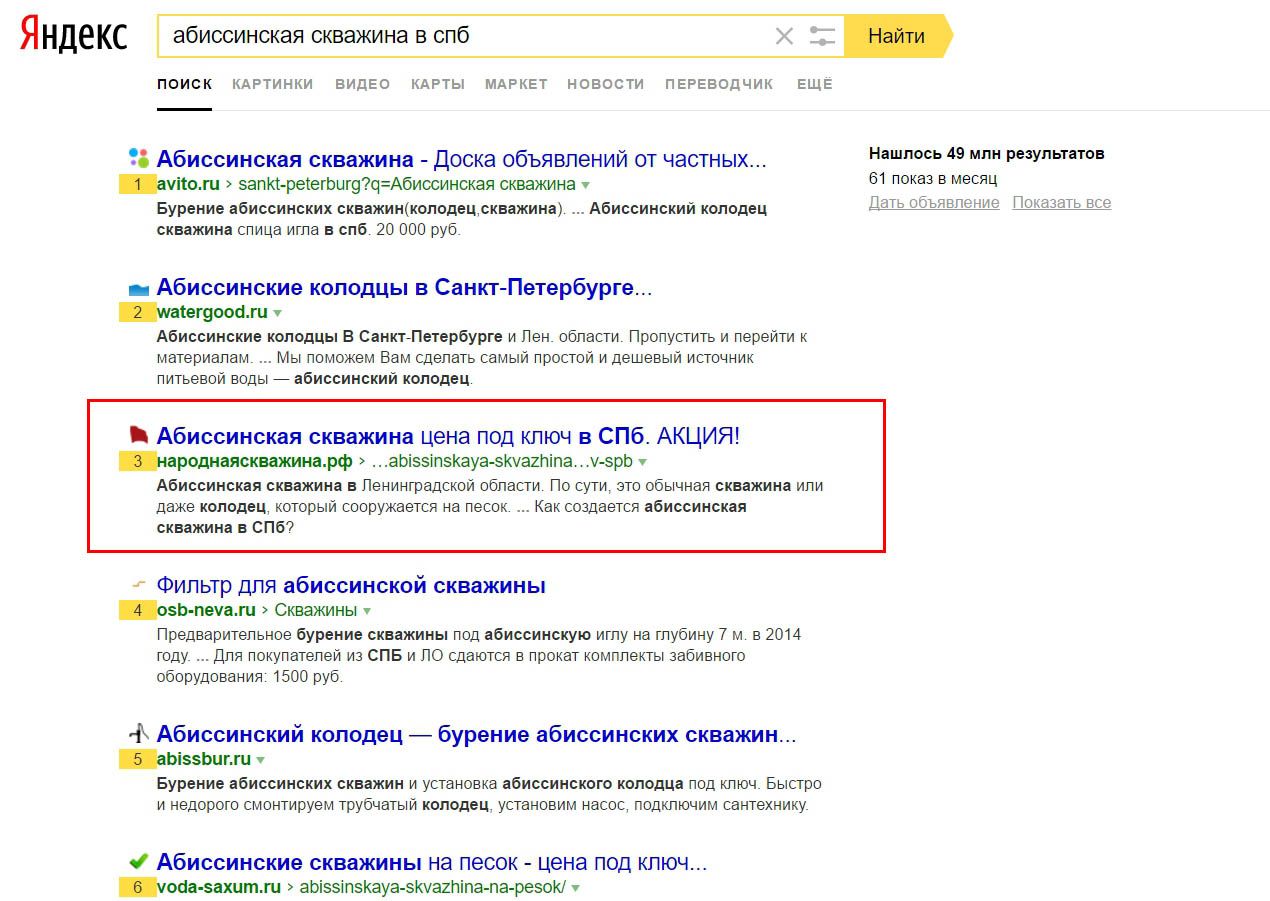Click the Yandex logo
The height and width of the screenshot is (901, 1270).
pos(74,36)
